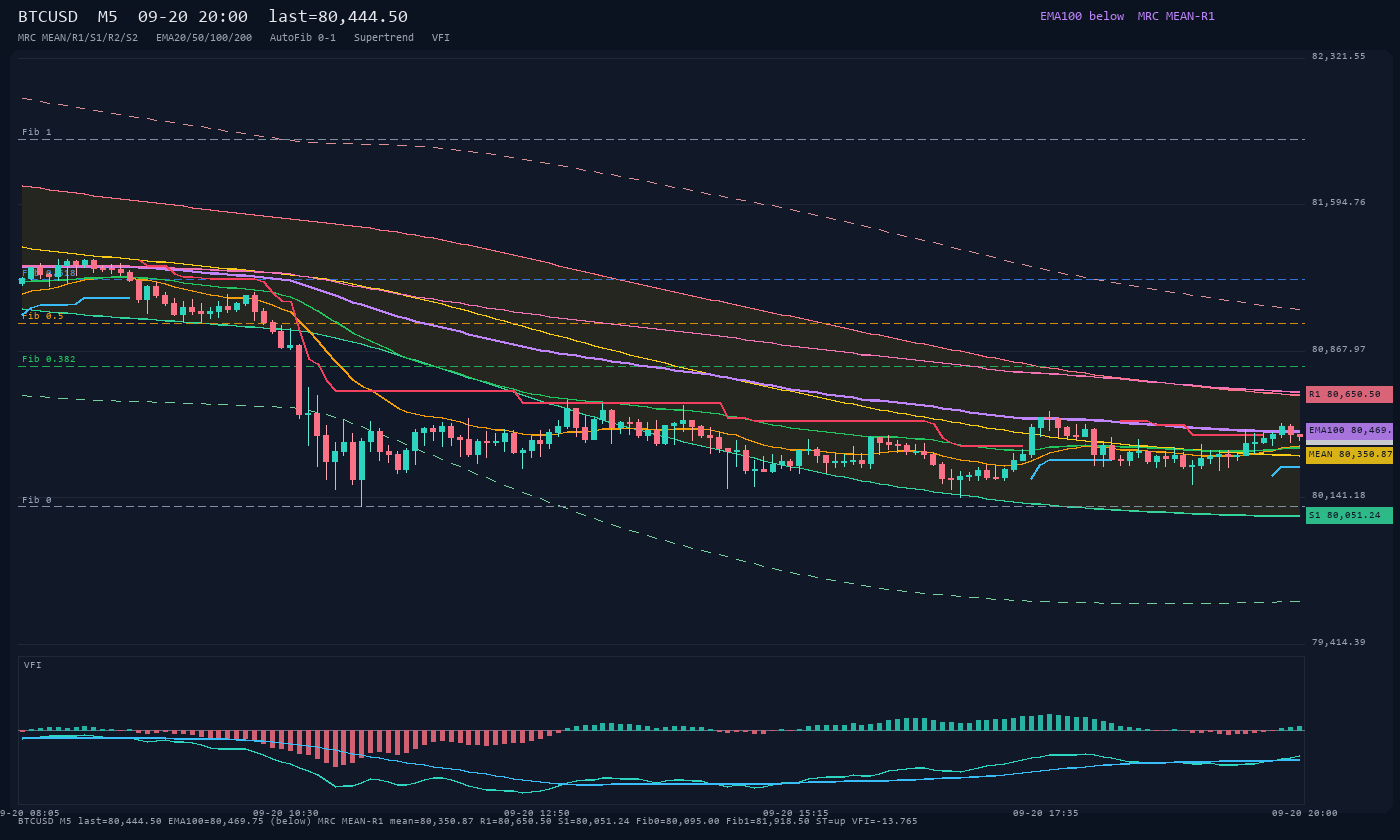Screen dimensions: 1400x840
Task: Click the purple EMA100 price tag
Action: point(1349,431)
